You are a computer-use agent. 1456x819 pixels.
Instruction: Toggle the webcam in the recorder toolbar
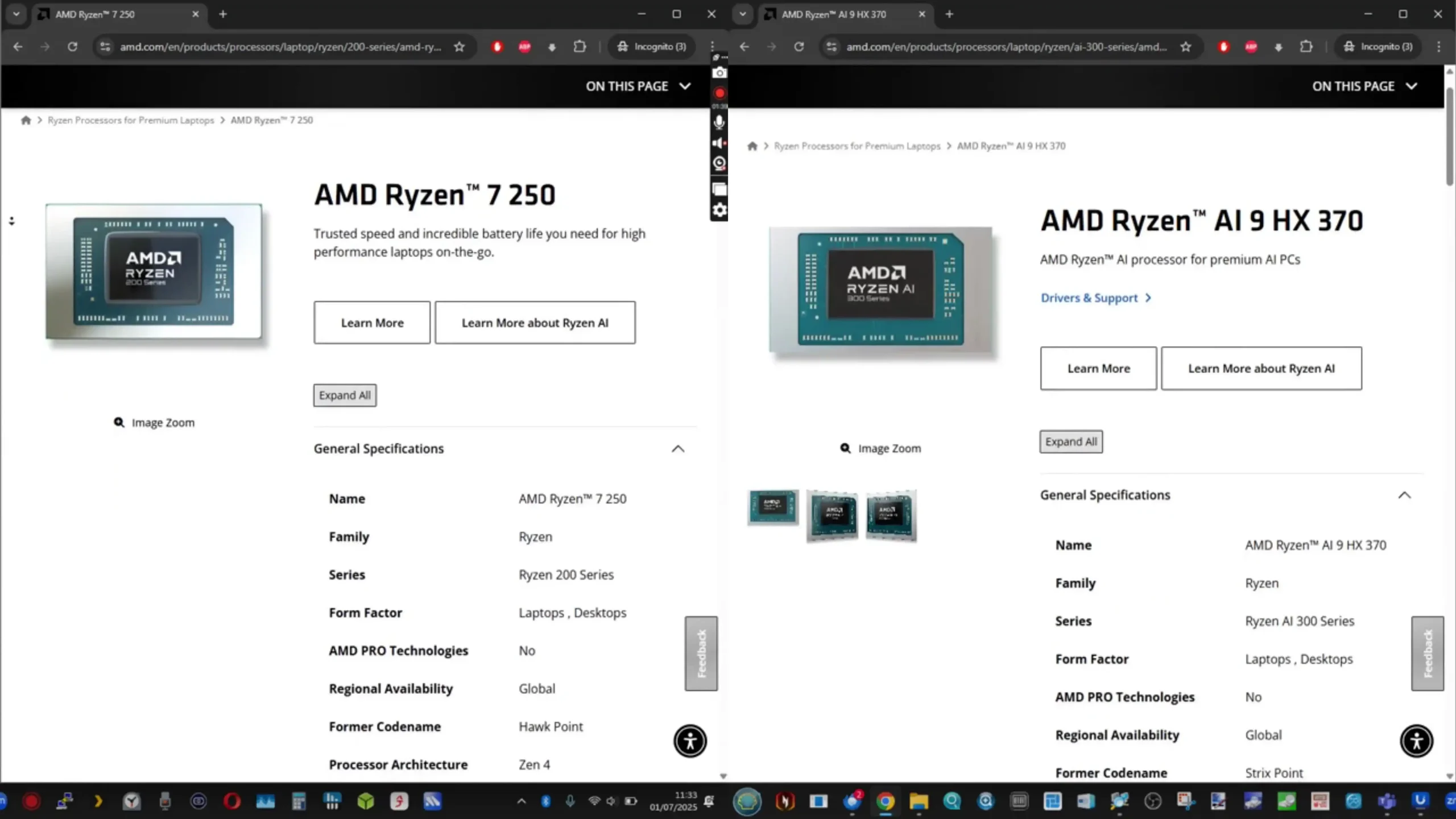(719, 164)
